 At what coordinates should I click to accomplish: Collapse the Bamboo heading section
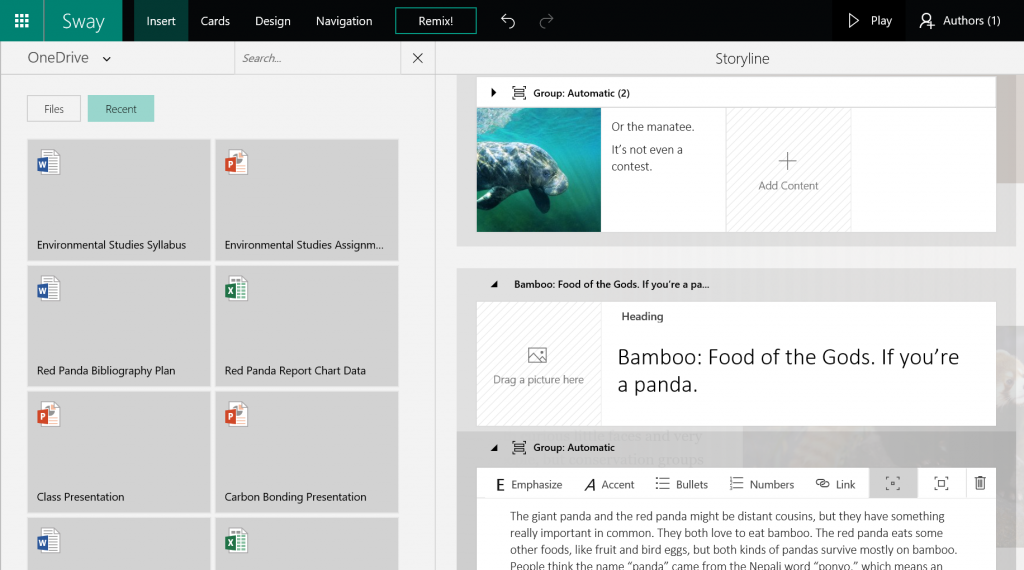[493, 285]
